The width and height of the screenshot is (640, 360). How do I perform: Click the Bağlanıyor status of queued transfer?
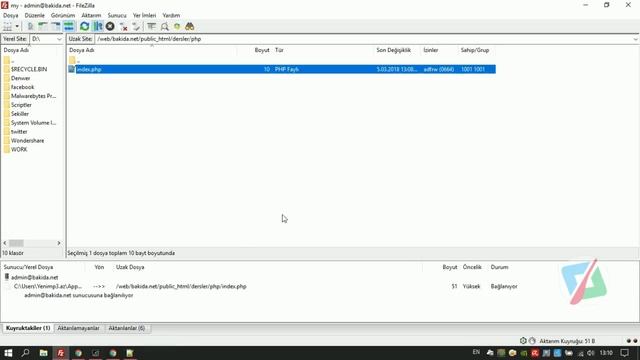[504, 287]
